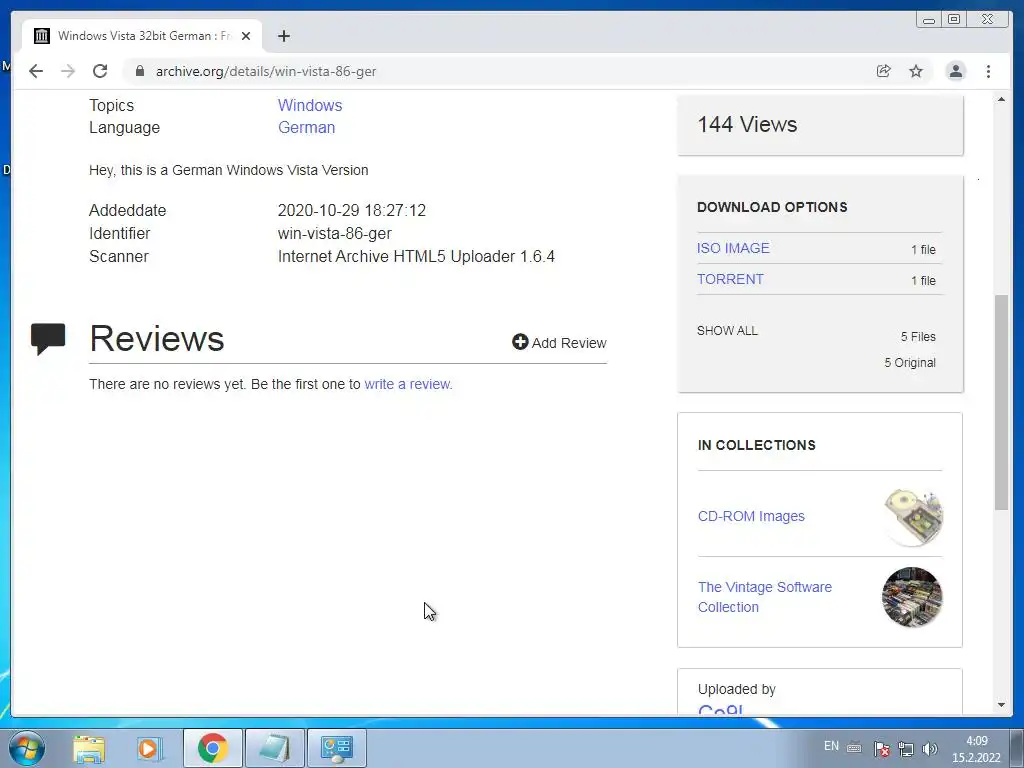Share this page via share icon
The width and height of the screenshot is (1024, 768).
pos(884,71)
